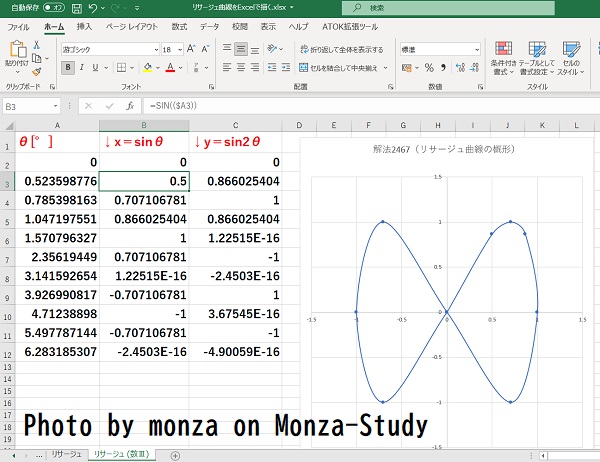600x462 pixels.
Task: Toggle Bold formatting button
Action: pyautogui.click(x=68, y=68)
